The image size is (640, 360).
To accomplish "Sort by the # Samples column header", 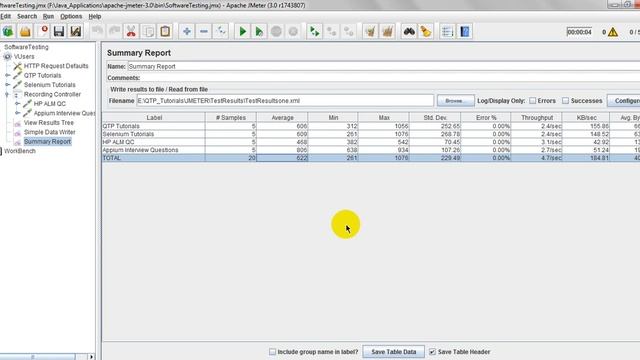I will [x=231, y=118].
